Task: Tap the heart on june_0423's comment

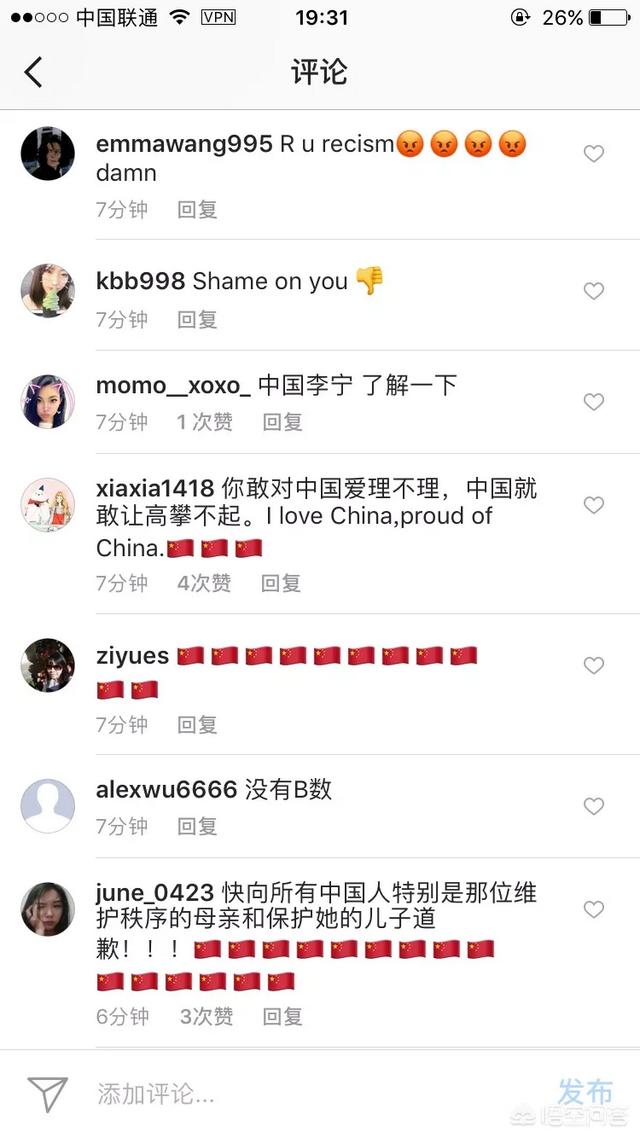Action: pos(594,909)
